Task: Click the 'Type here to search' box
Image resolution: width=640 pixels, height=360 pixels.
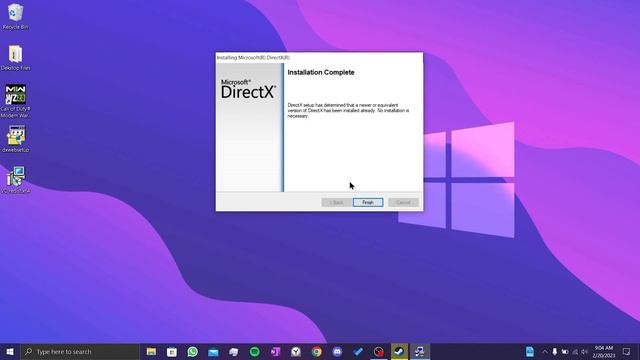Action: click(80, 352)
